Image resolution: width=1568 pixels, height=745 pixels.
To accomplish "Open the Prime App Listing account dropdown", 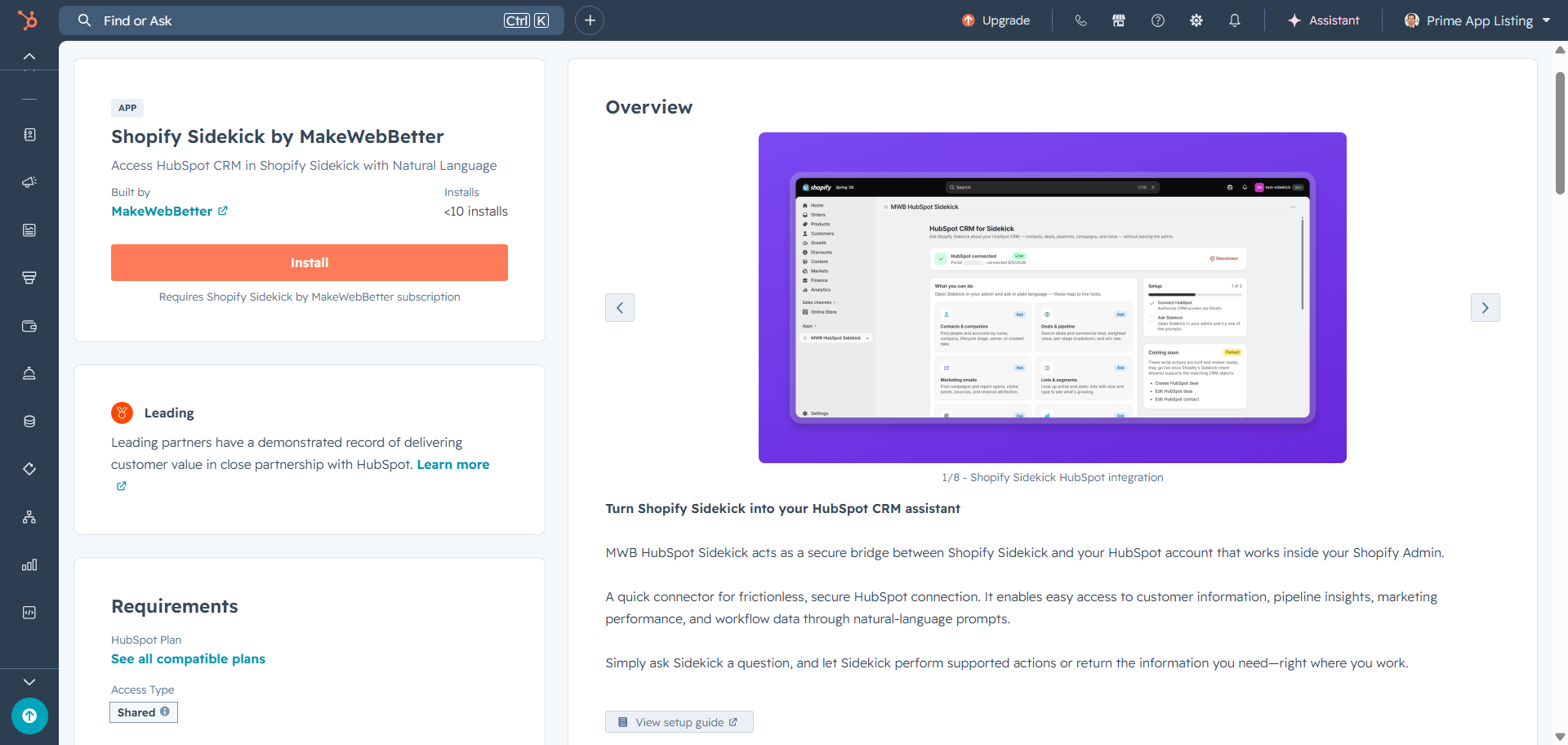I will (1477, 20).
